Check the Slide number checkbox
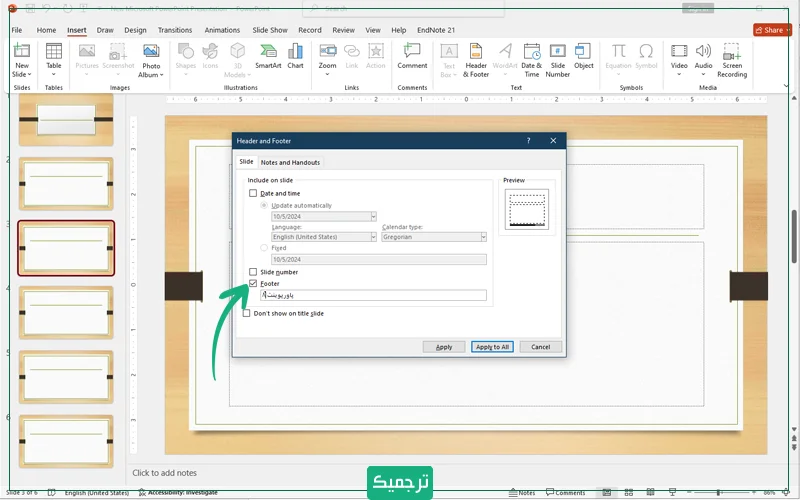The image size is (800, 500). [x=253, y=272]
